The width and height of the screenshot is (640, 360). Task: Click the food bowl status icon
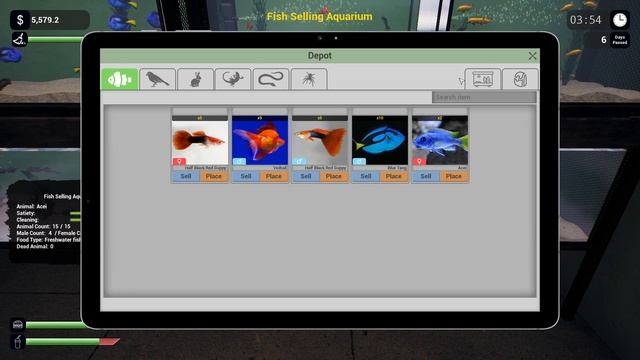point(18,325)
